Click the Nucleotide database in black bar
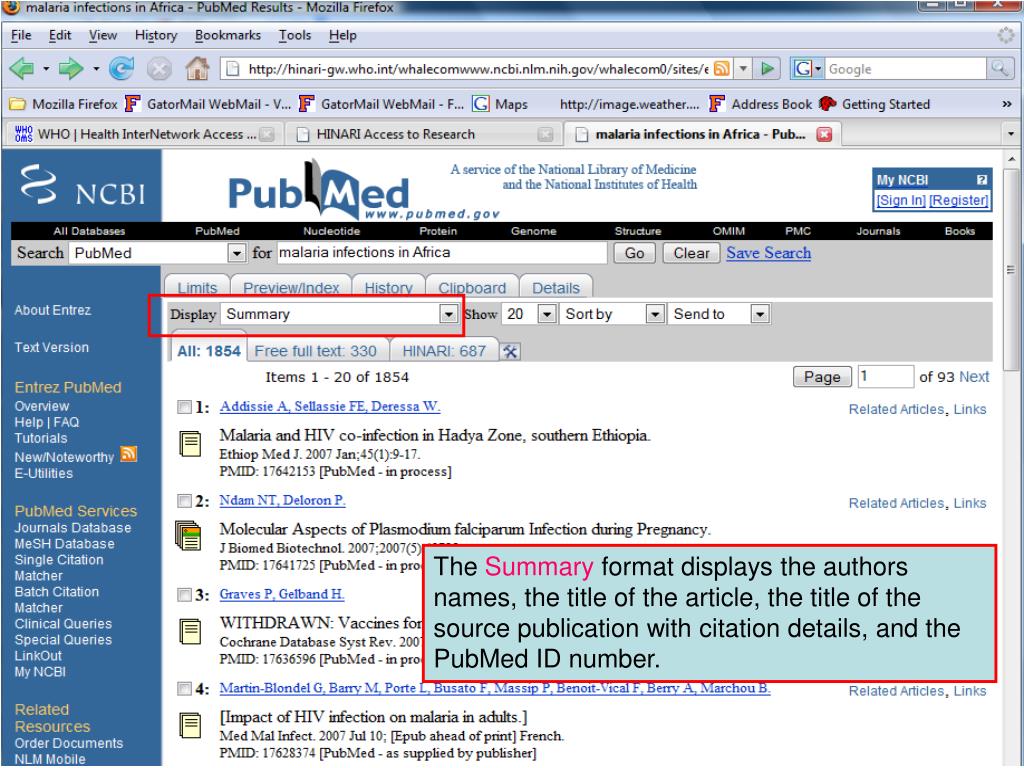This screenshot has width=1024, height=768. tap(331, 231)
